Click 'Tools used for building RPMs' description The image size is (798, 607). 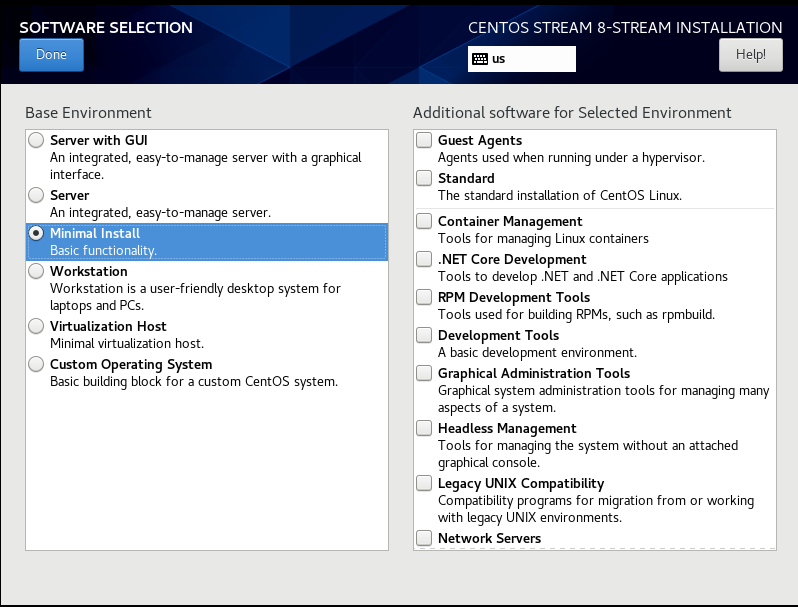577,314
